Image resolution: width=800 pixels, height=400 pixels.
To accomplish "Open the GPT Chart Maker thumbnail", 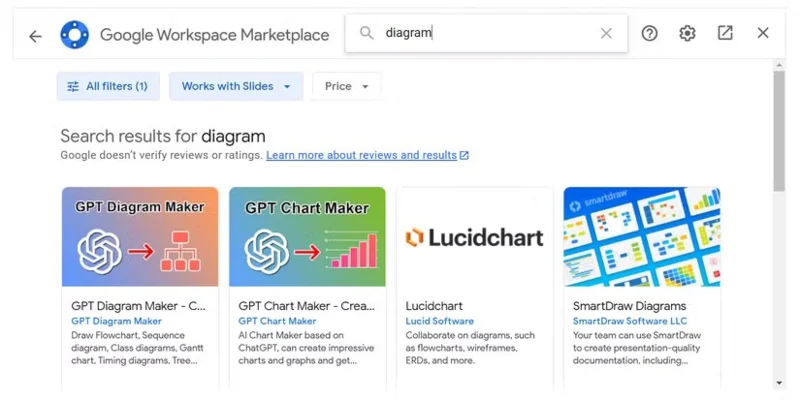I will pyautogui.click(x=307, y=237).
